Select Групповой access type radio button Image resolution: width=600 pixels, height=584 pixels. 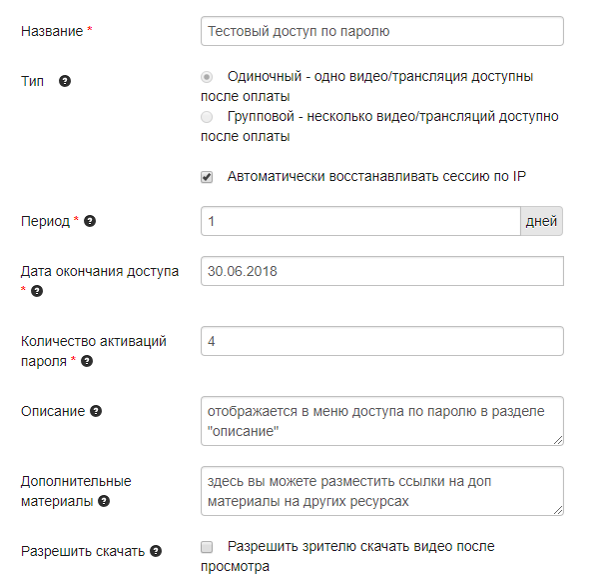click(207, 117)
